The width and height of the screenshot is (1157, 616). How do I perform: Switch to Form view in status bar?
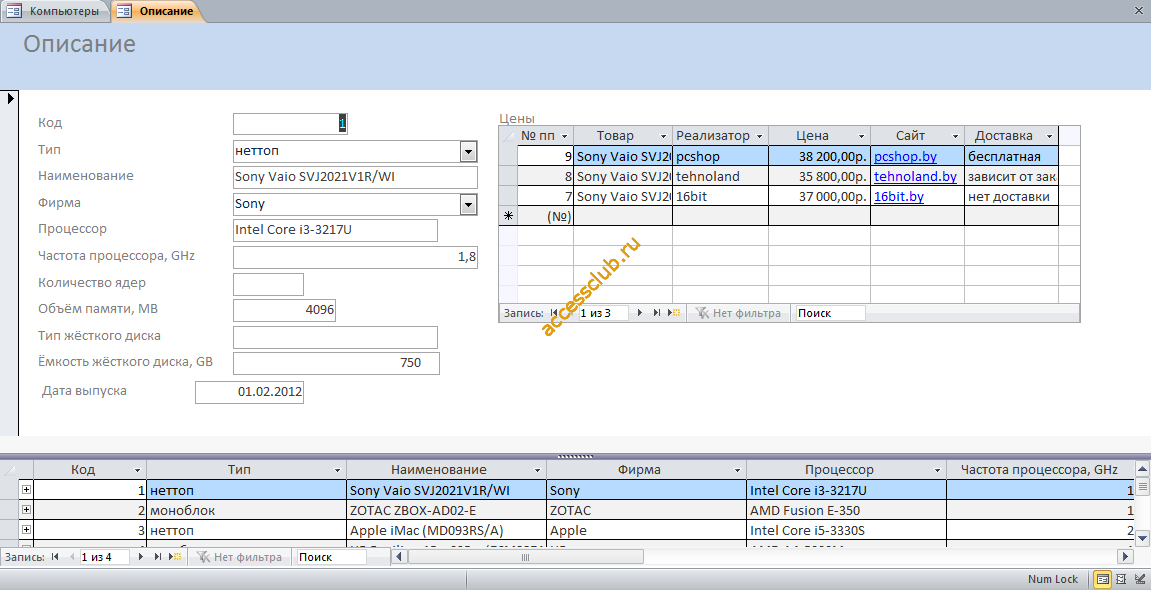pyautogui.click(x=1102, y=579)
